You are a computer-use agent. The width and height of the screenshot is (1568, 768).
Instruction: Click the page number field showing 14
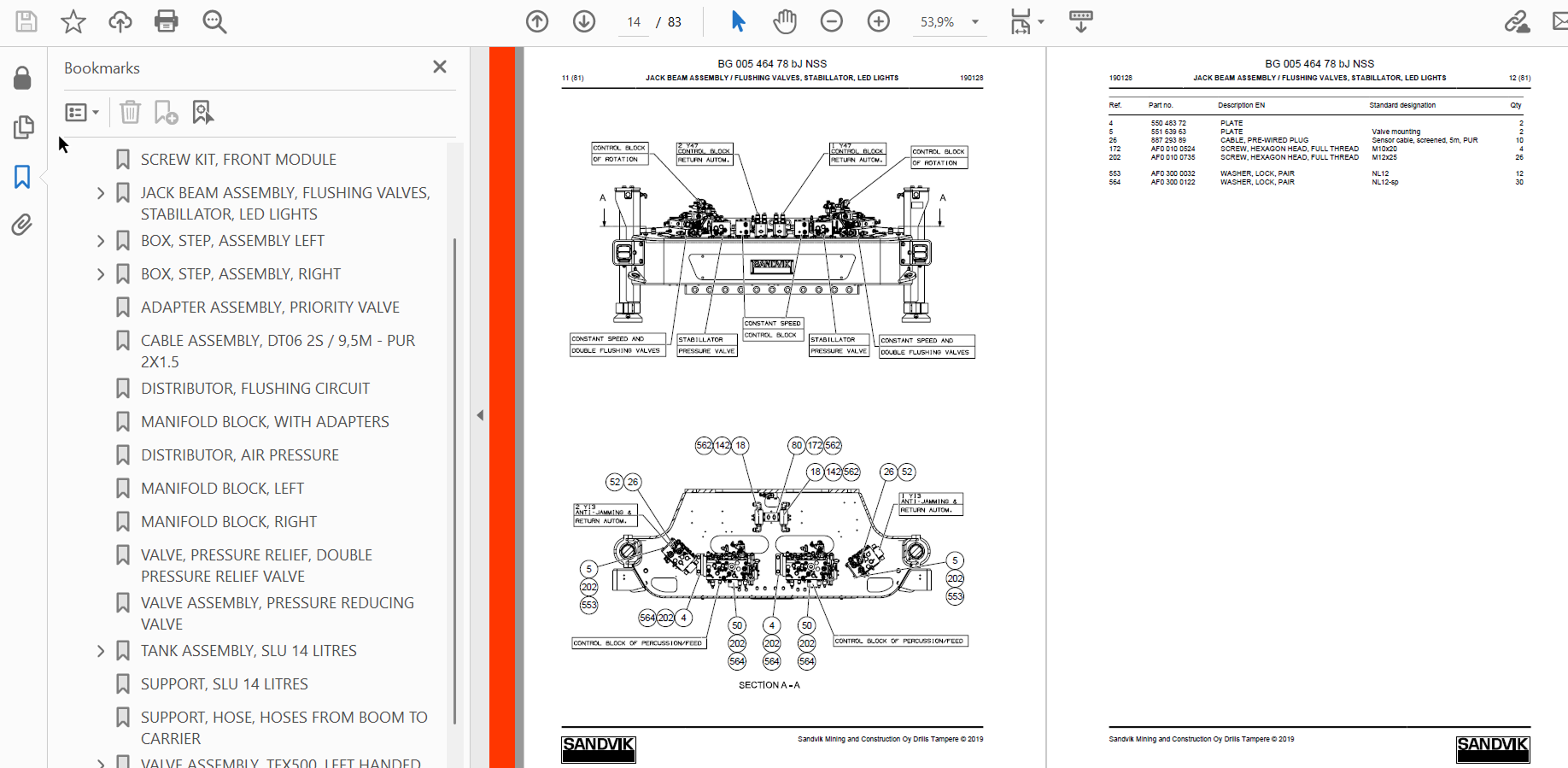pyautogui.click(x=634, y=22)
